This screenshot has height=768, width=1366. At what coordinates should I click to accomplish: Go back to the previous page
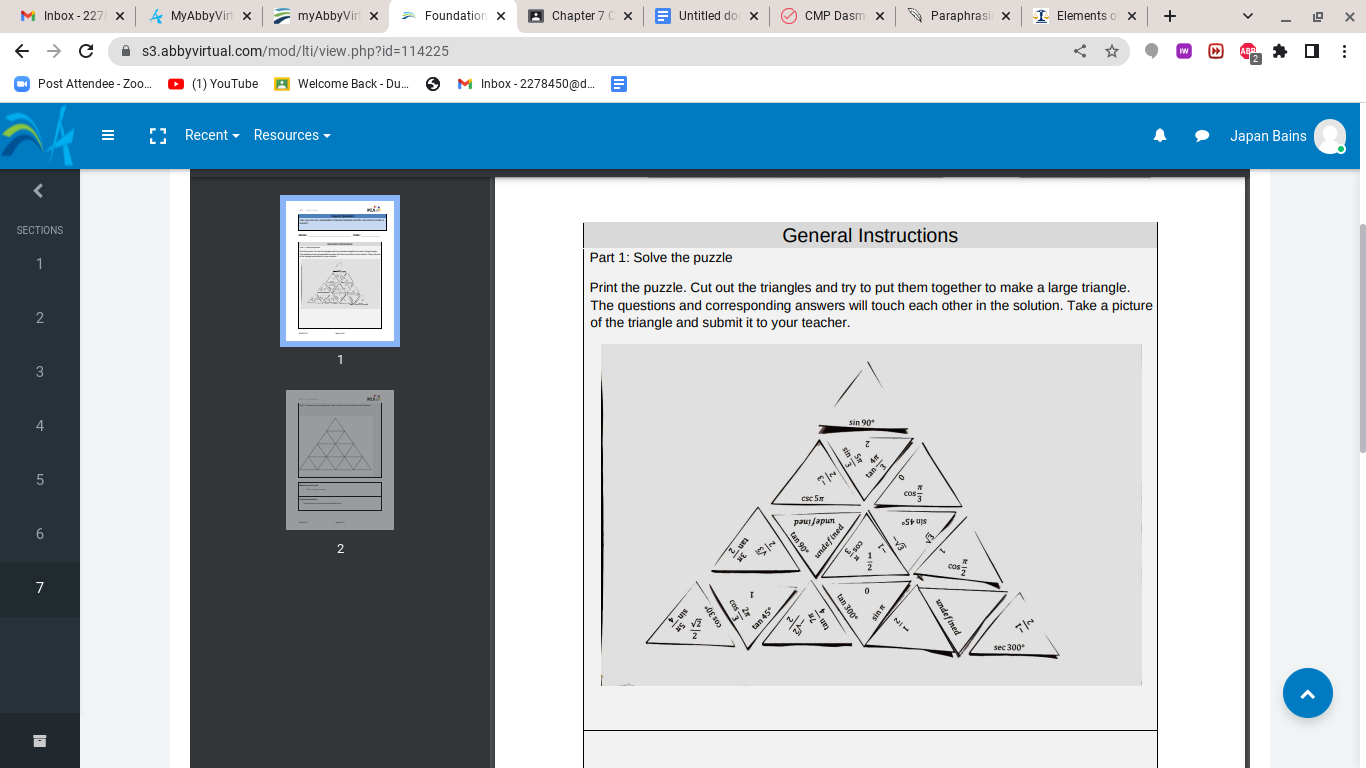click(x=22, y=51)
